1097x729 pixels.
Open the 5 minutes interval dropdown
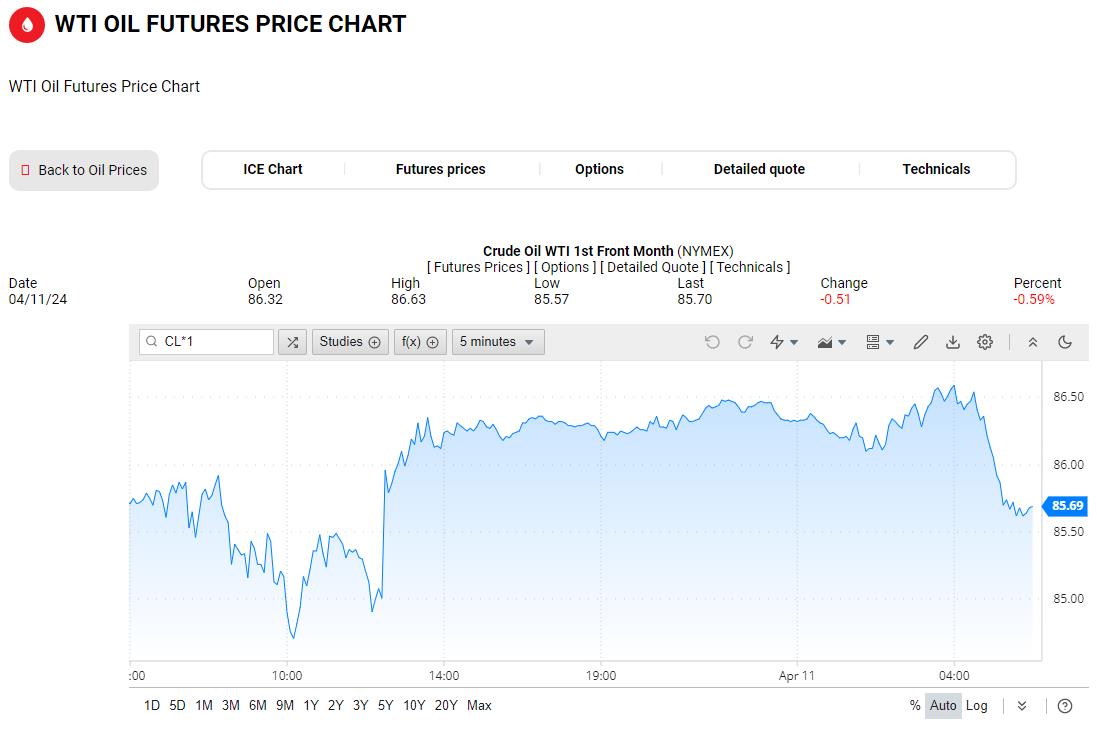(498, 342)
